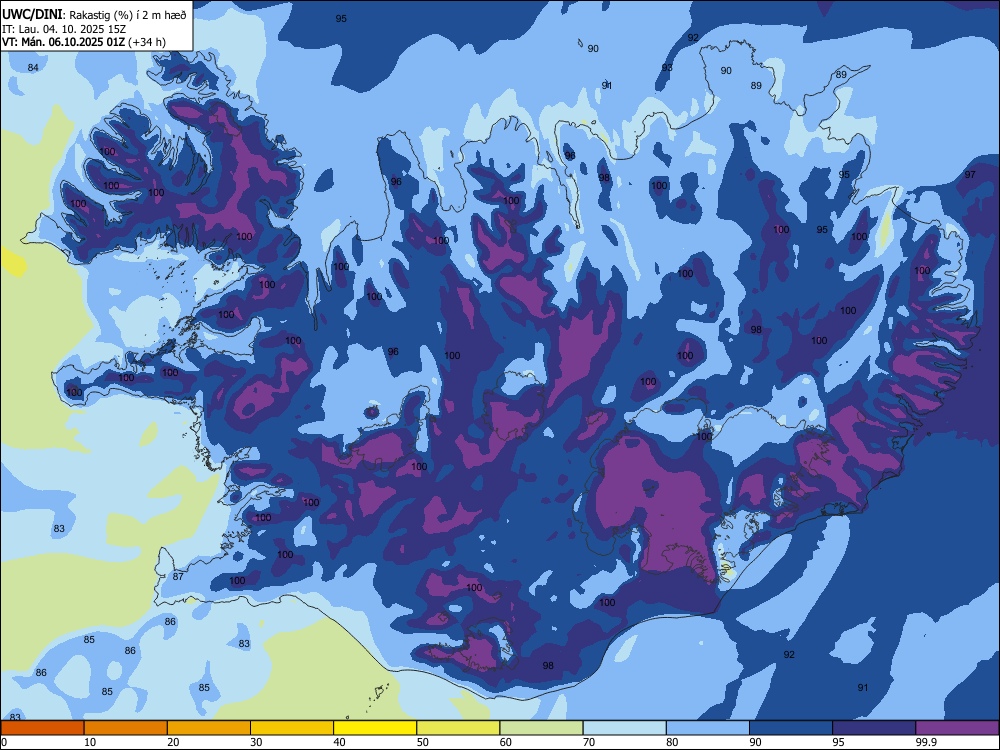Choose the 30–40 golden legend swatch
This screenshot has height=750, width=1000.
point(292,728)
